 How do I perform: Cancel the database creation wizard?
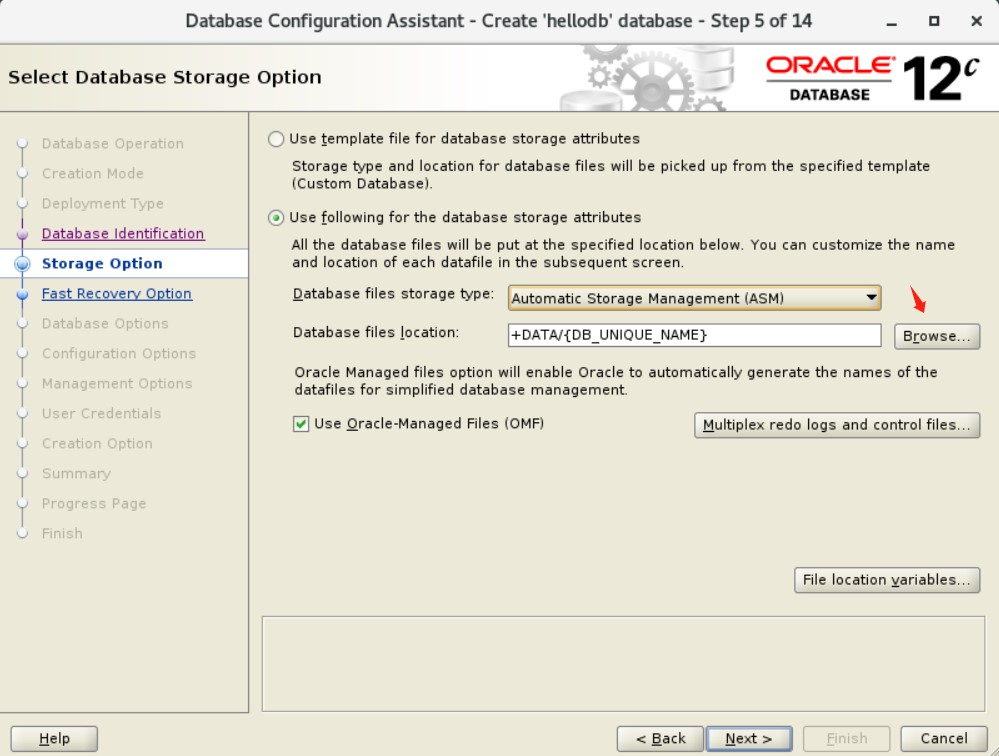tap(944, 739)
